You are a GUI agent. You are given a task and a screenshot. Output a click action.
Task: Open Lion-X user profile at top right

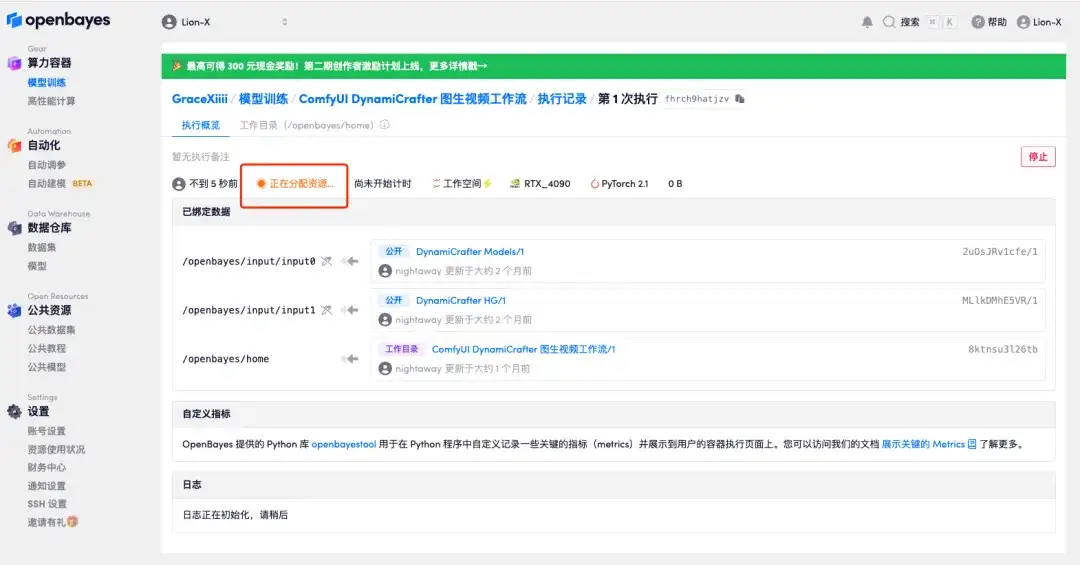tap(1039, 22)
